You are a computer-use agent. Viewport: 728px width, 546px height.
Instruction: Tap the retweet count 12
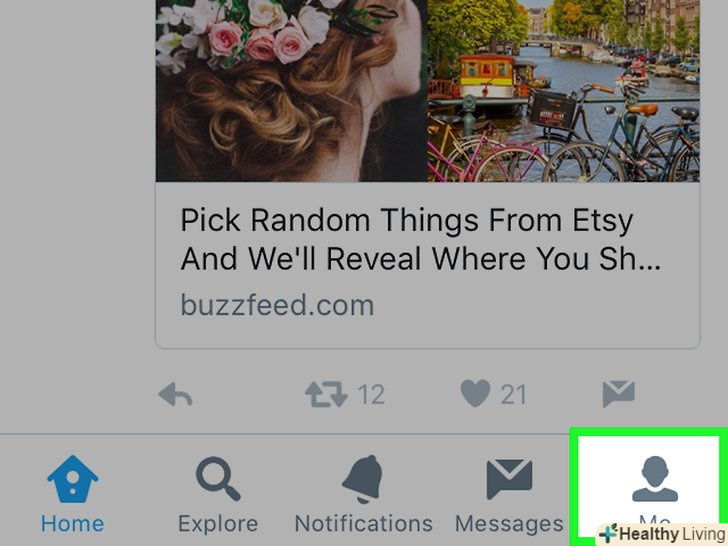coord(371,395)
